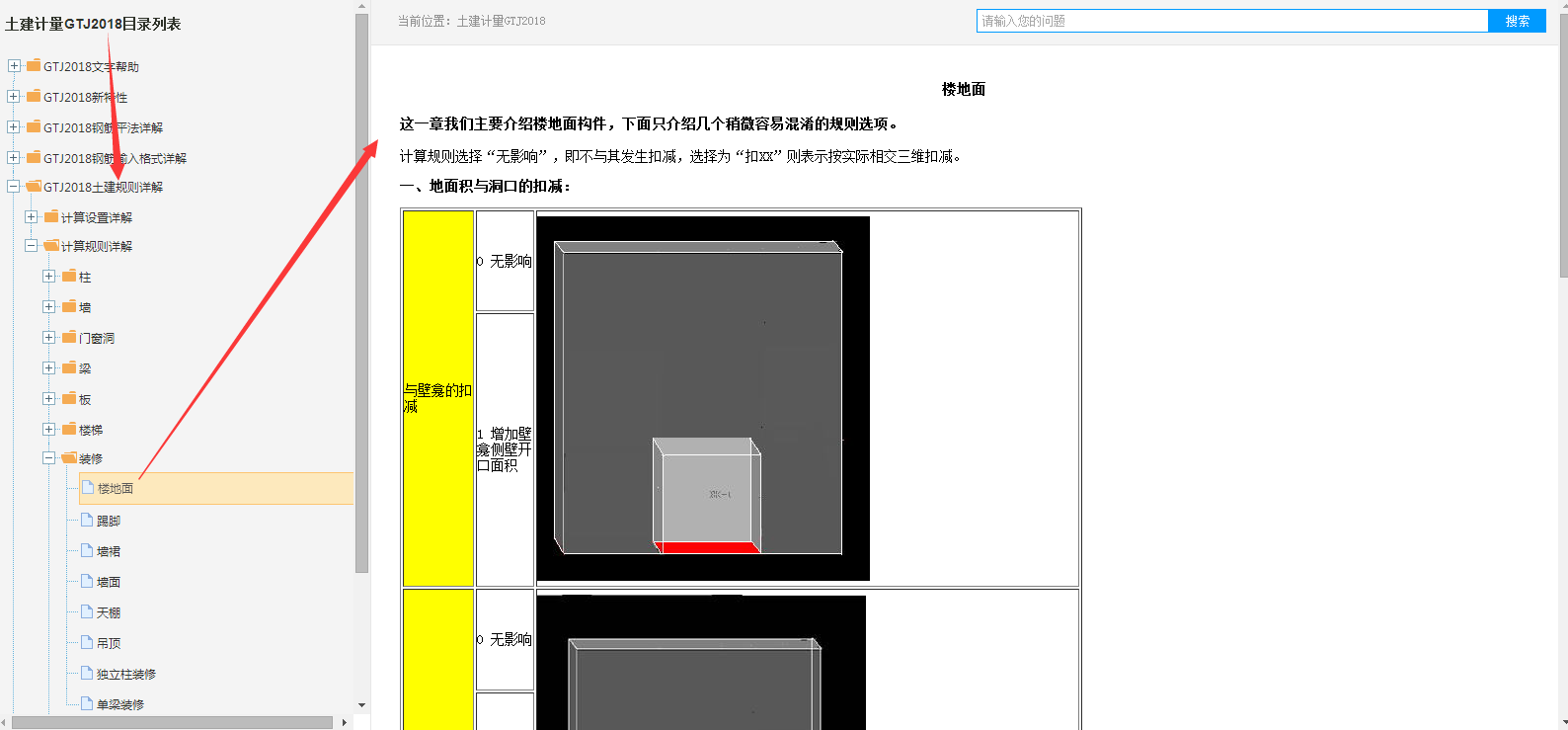Viewport: 1568px width, 730px height.
Task: Click the 踢脚 document icon
Action: point(87,520)
